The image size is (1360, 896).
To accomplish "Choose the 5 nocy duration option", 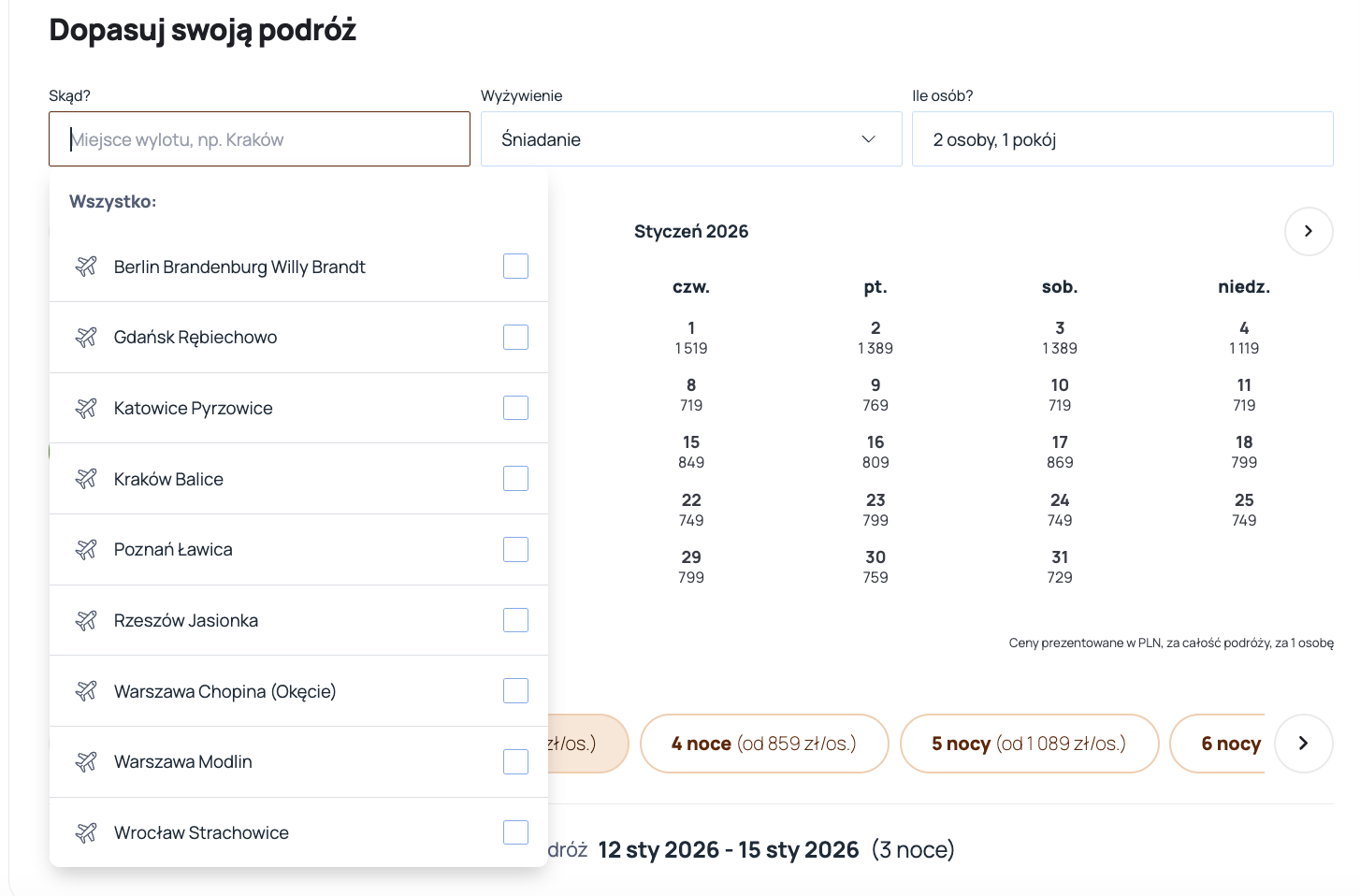I will (x=1028, y=744).
